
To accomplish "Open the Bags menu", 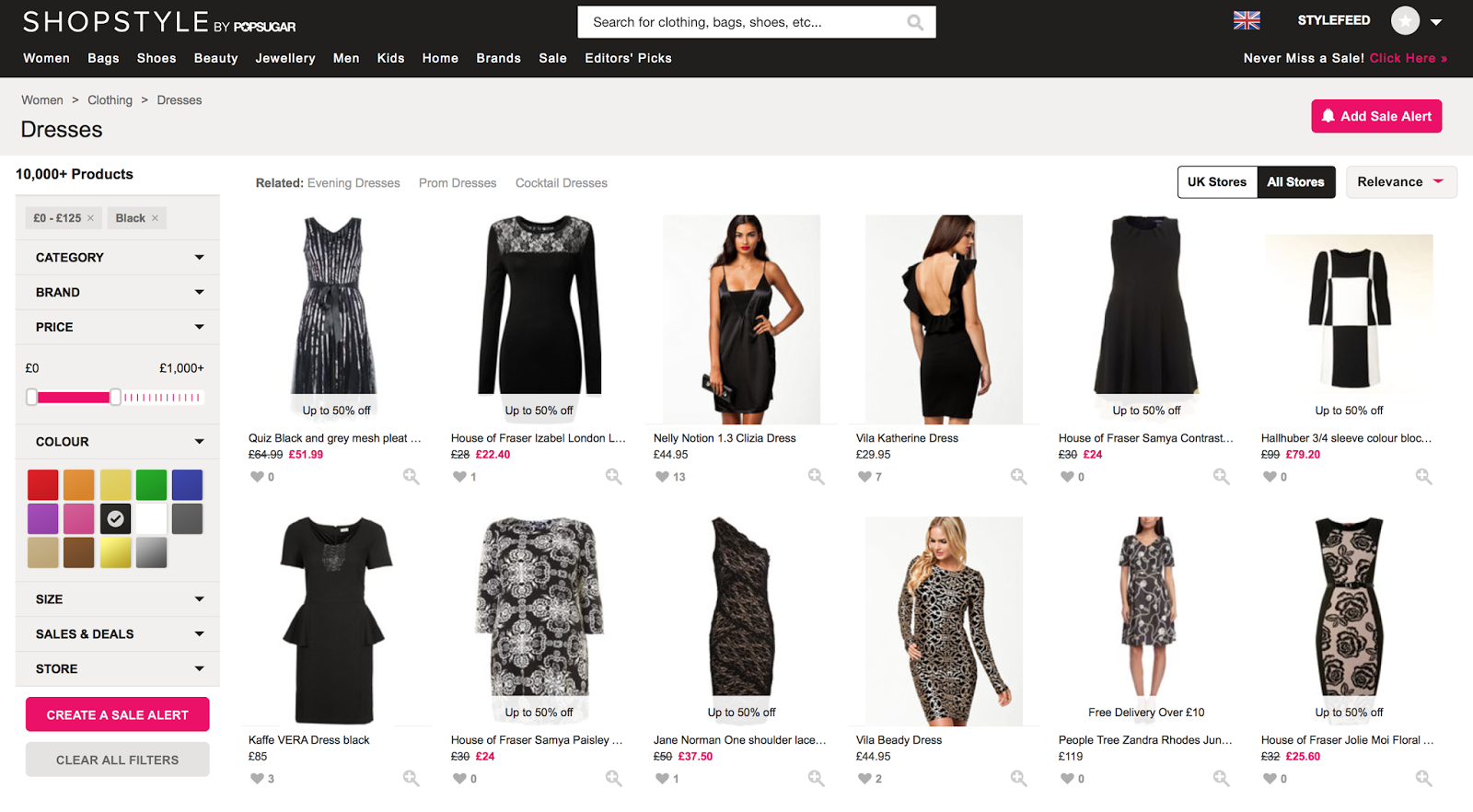I will 103,58.
